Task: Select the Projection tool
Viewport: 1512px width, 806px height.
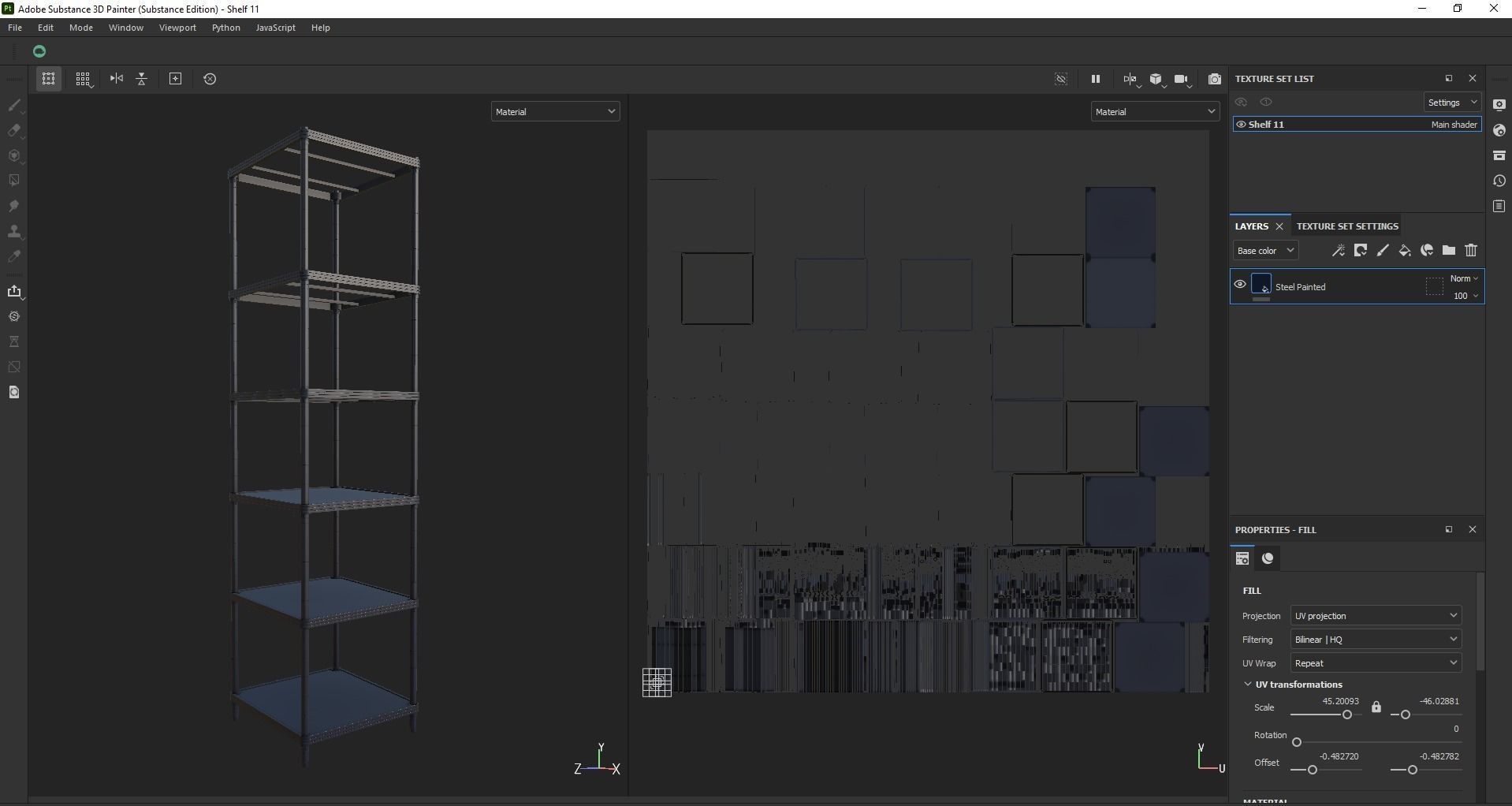Action: (x=14, y=155)
